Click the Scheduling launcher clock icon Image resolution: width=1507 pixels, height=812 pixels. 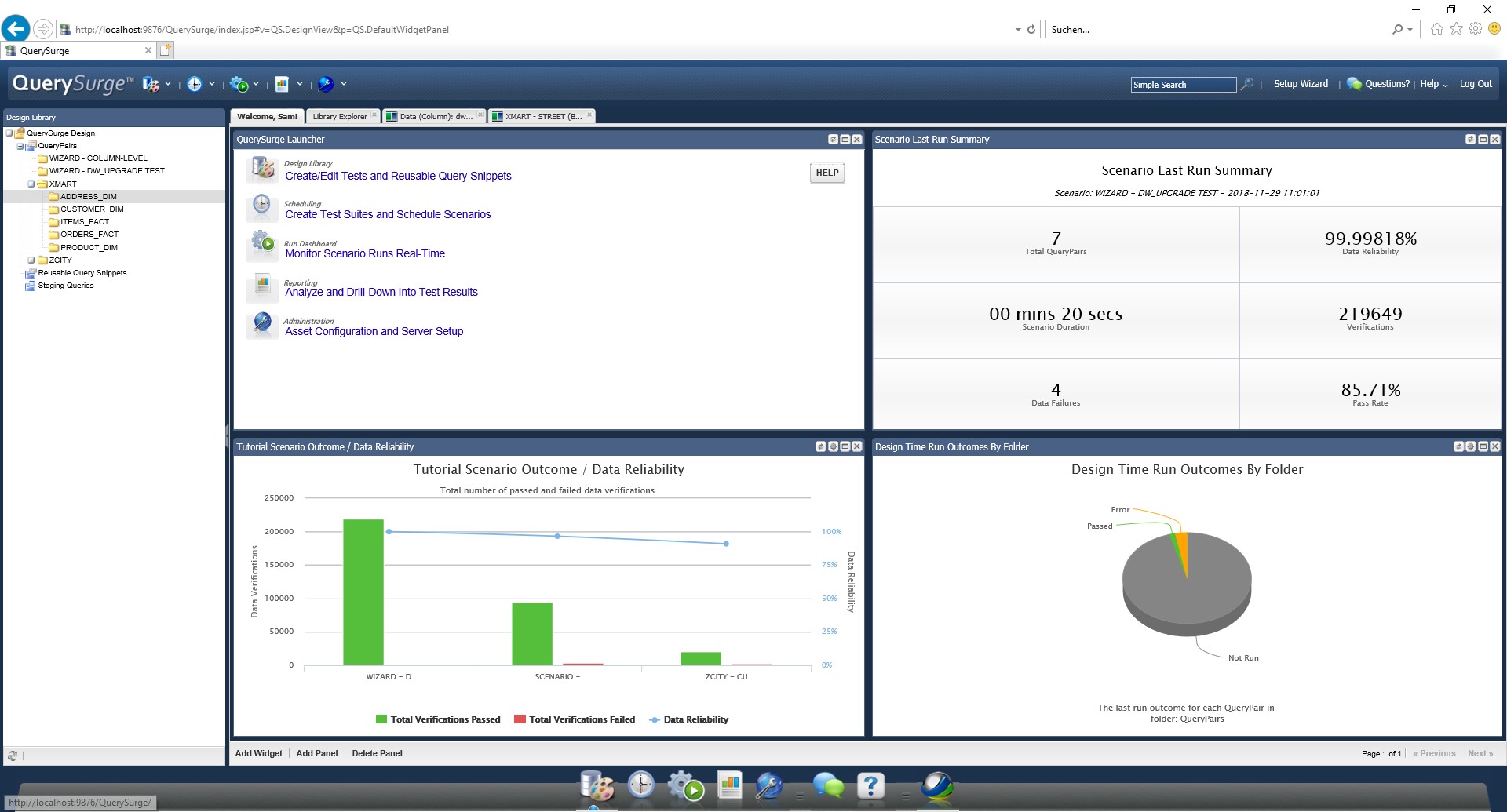point(262,207)
